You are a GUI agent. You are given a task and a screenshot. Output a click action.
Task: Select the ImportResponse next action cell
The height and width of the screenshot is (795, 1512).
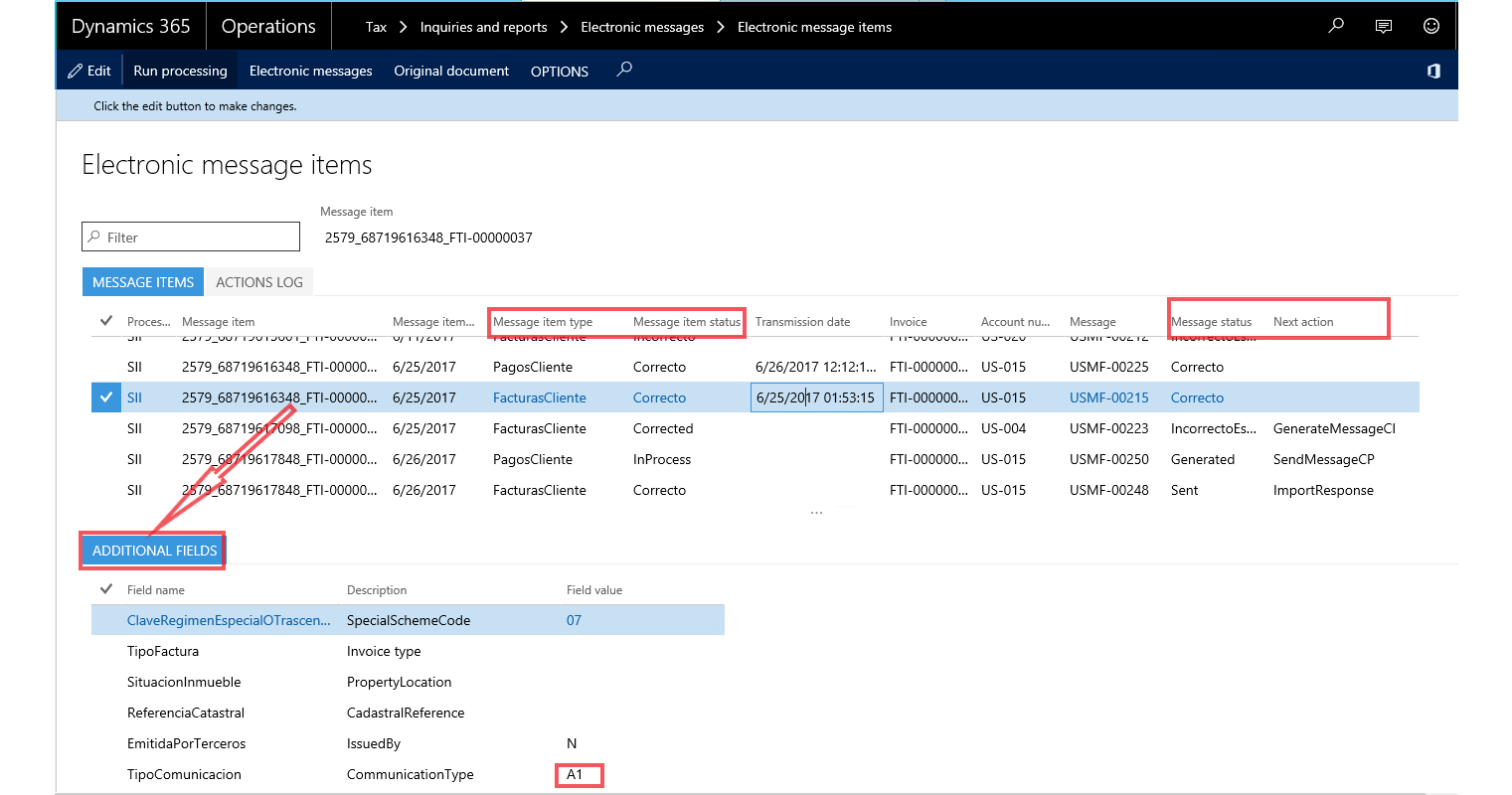[x=1323, y=490]
